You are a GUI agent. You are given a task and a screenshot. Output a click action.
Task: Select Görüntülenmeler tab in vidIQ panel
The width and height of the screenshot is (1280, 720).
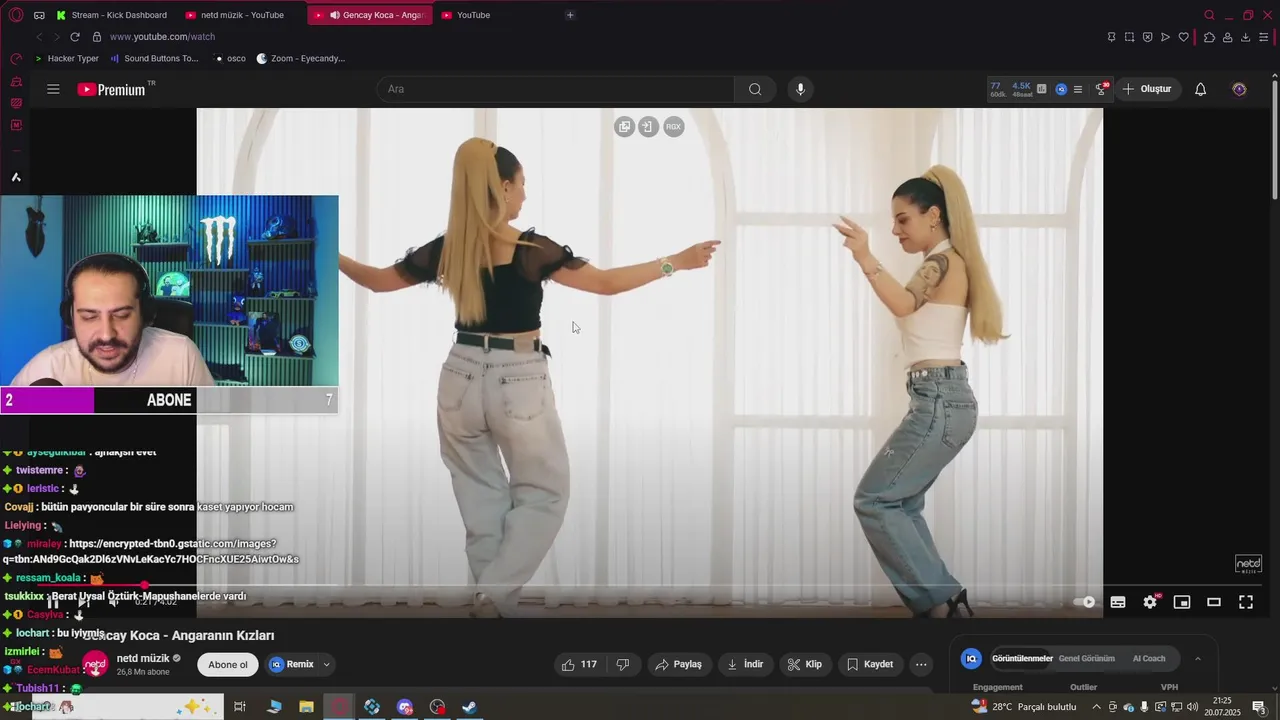click(x=1022, y=658)
